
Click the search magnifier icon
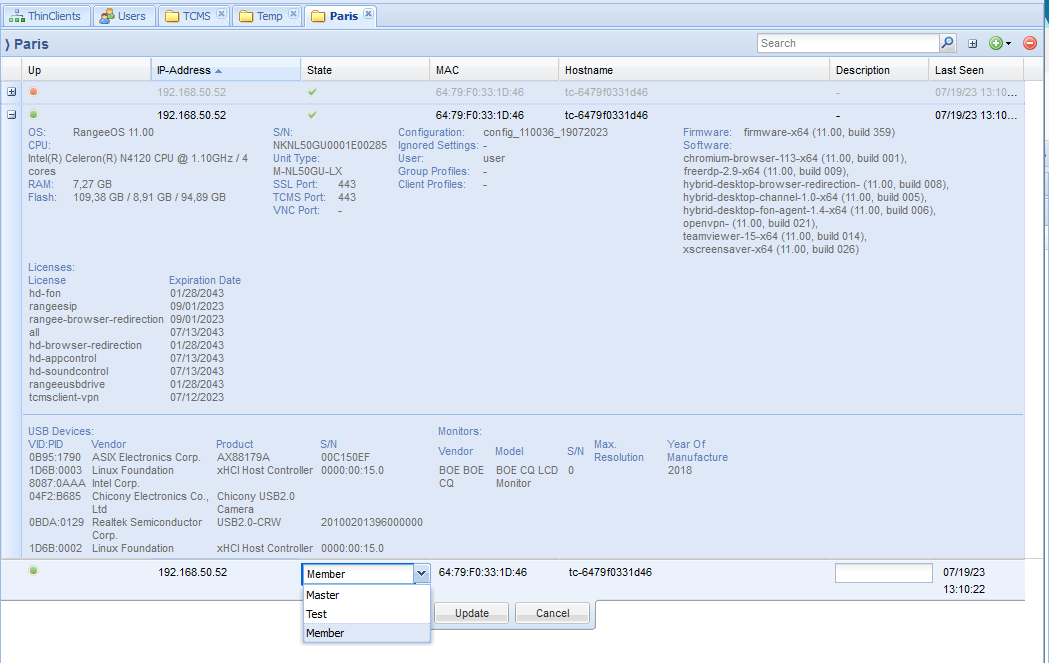pyautogui.click(x=947, y=43)
